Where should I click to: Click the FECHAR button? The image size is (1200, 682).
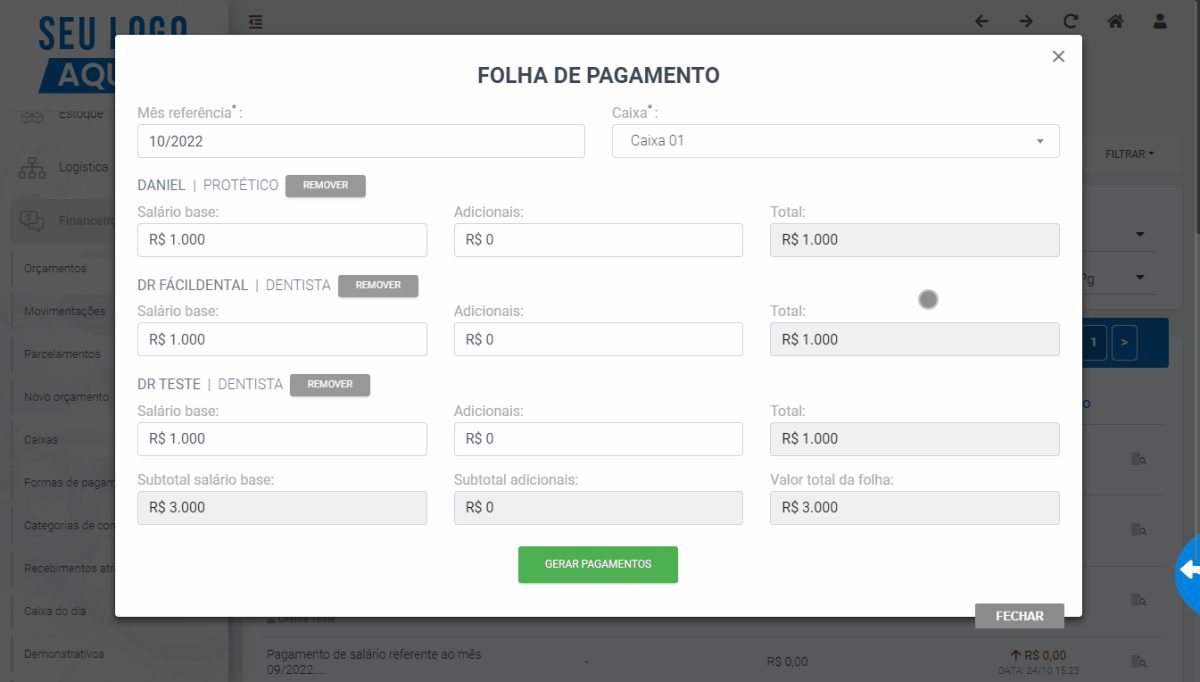click(1019, 616)
